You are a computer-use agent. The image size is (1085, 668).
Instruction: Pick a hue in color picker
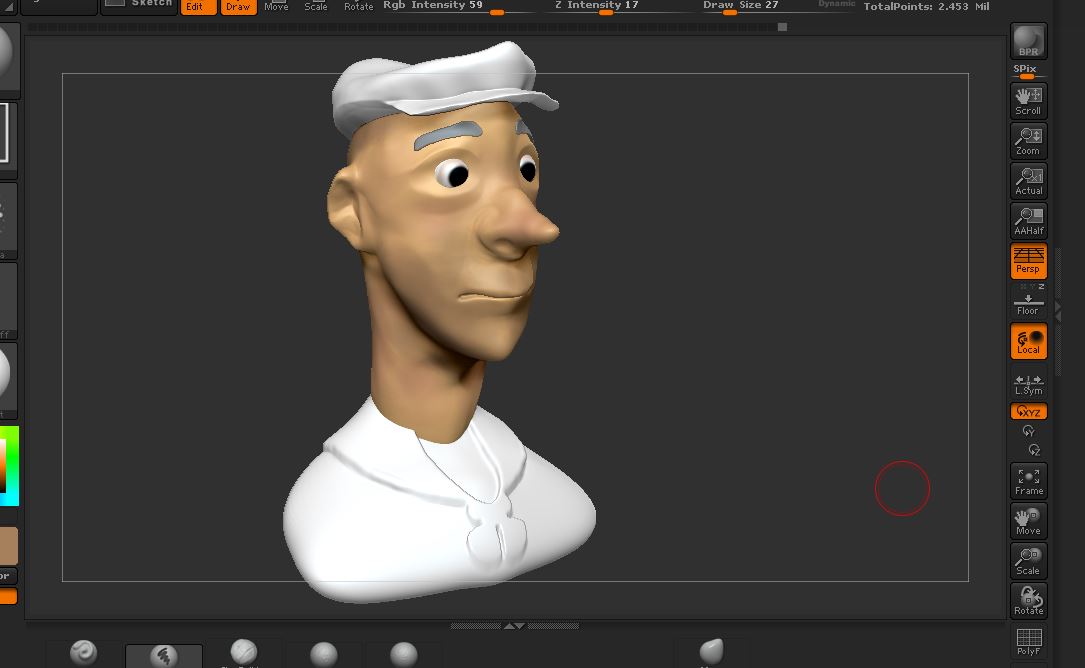tap(9, 465)
